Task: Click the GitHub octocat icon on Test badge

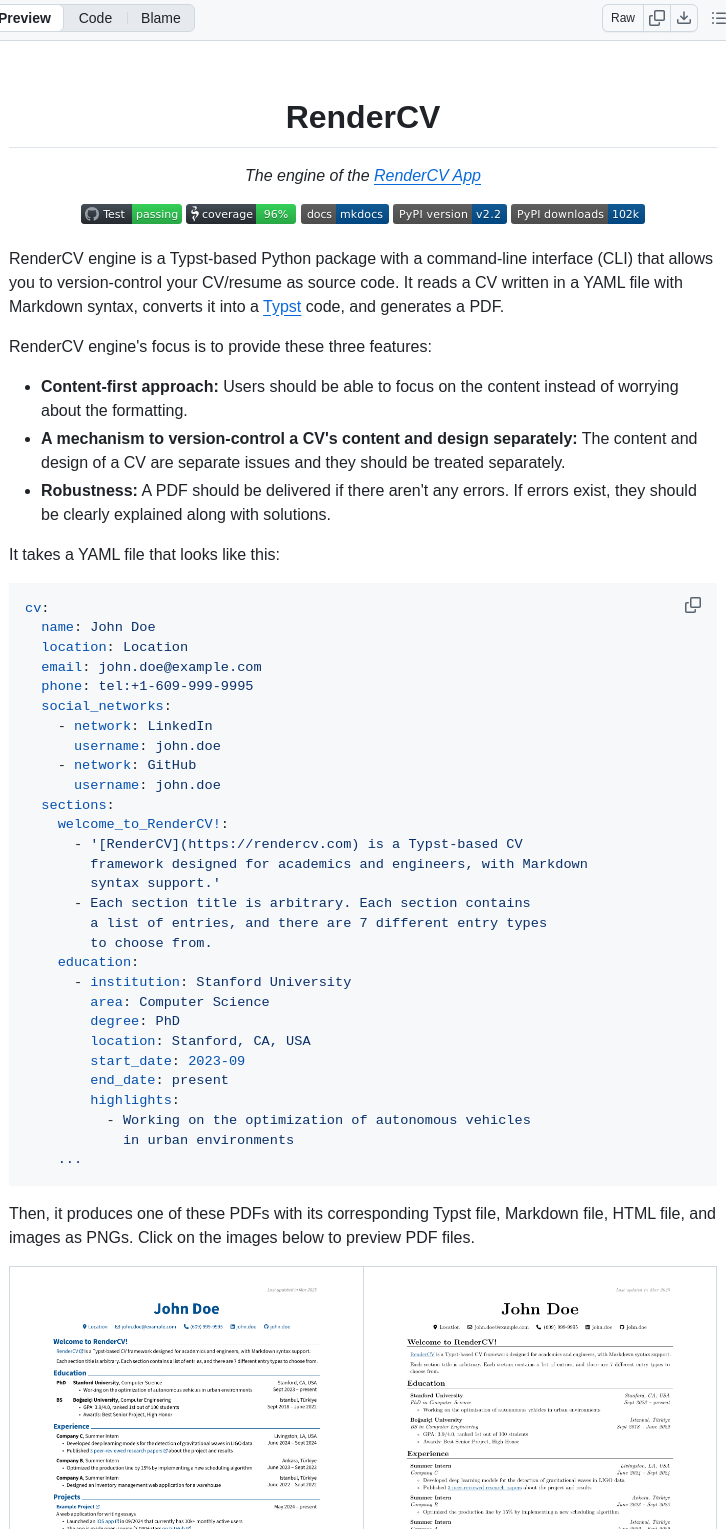Action: click(91, 213)
